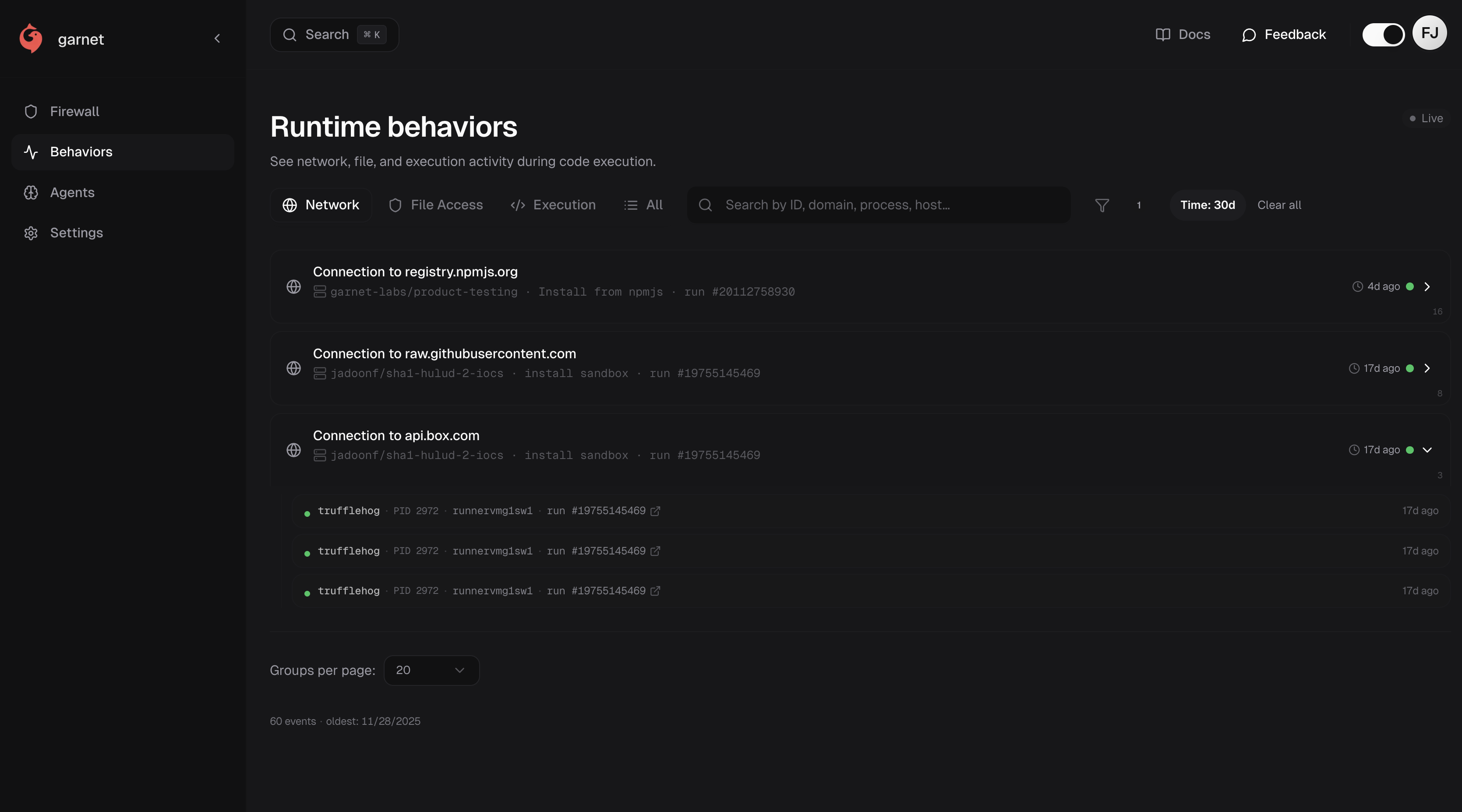The image size is (1462, 812).
Task: Toggle the theme switch in the top bar
Action: (1383, 34)
